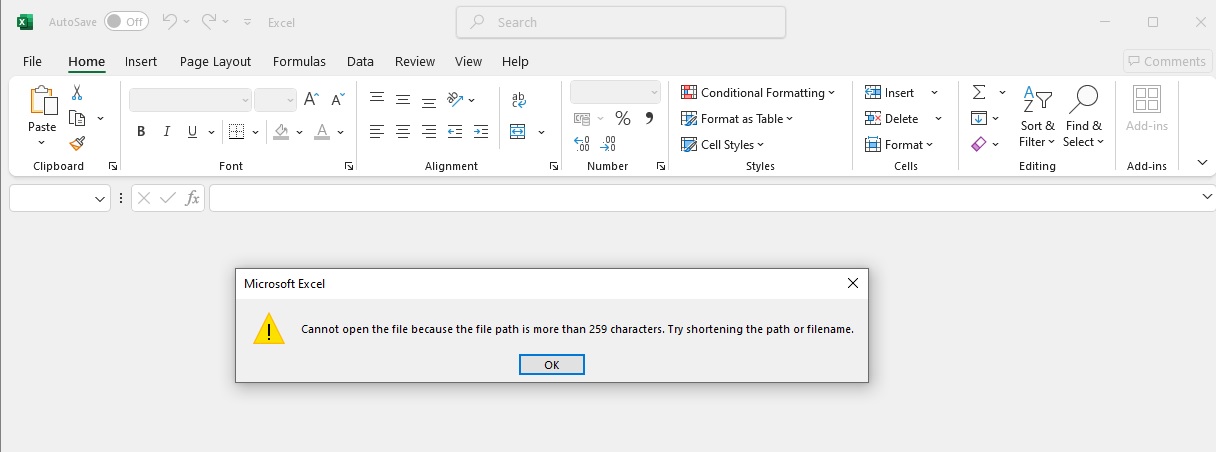Click Center alignment icon
This screenshot has height=452, width=1216.
coord(403,131)
